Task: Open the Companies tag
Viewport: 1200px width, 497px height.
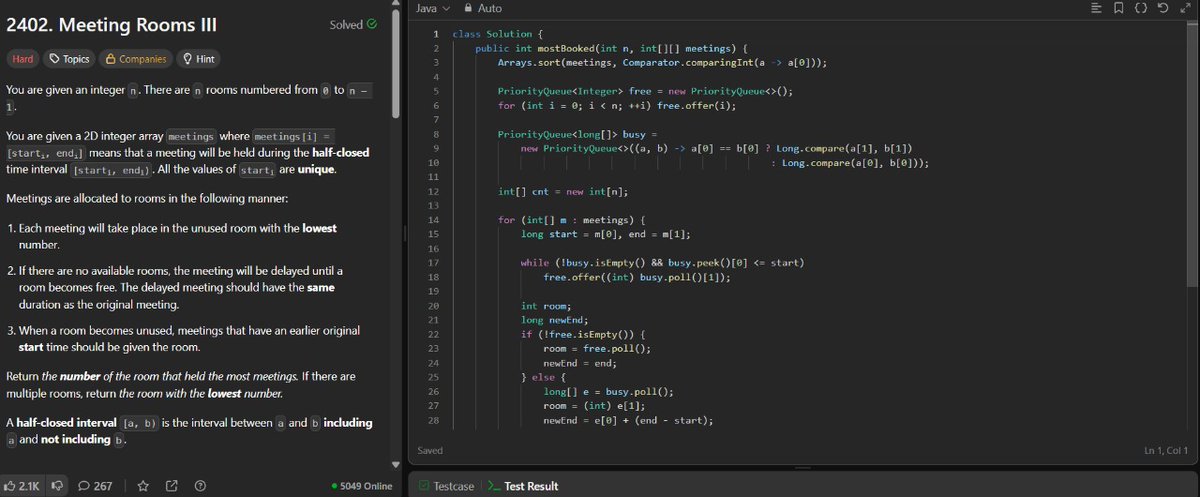Action: [135, 59]
